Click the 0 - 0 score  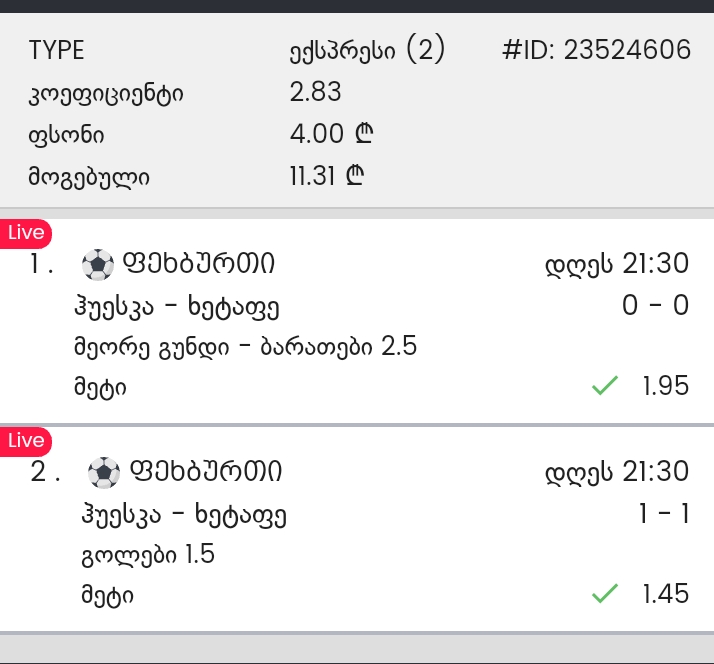coord(655,305)
